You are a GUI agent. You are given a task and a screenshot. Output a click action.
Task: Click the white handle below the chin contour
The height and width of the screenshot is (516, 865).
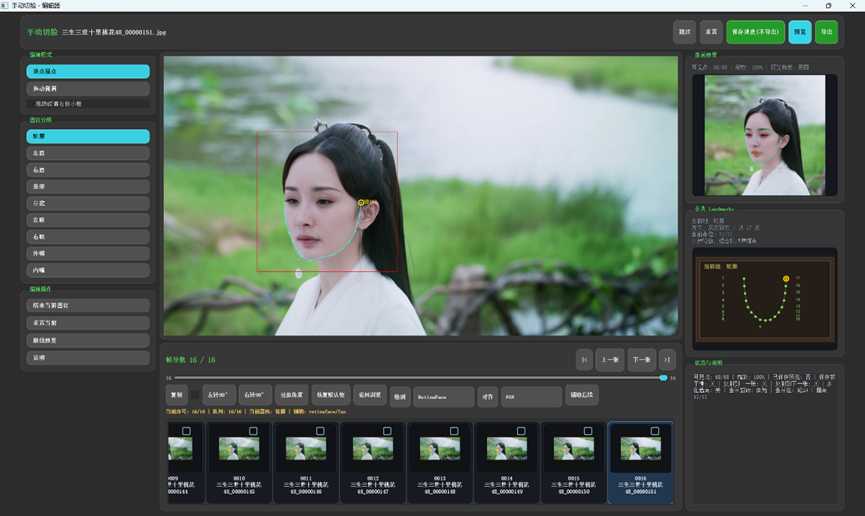point(298,273)
